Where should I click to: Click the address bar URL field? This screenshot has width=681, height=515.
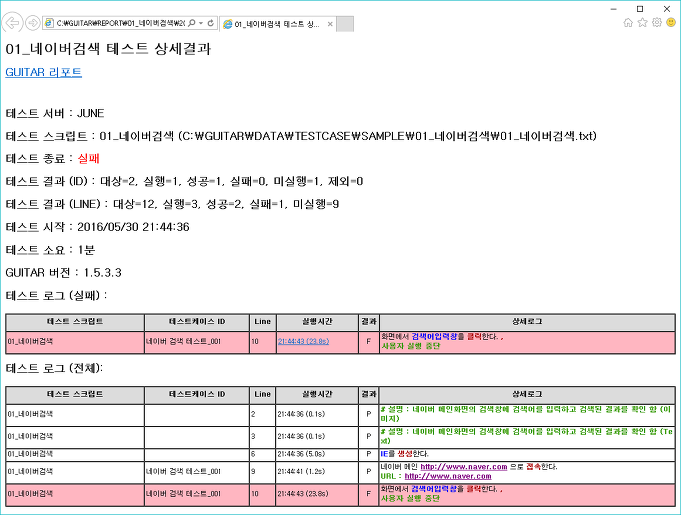[120, 23]
